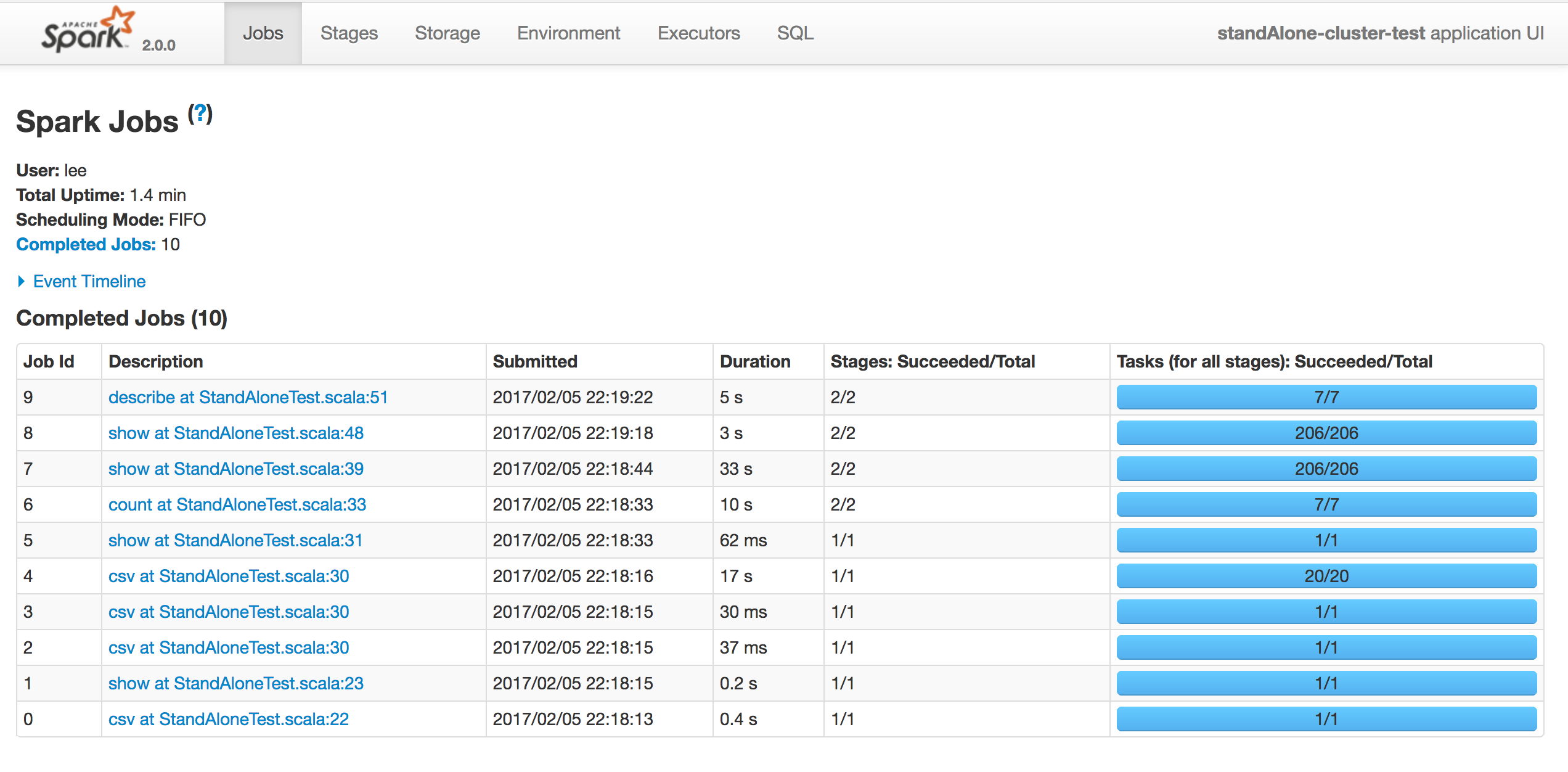Open show at StandAloneTest.scala:31 job
The image size is (1568, 772).
[235, 540]
